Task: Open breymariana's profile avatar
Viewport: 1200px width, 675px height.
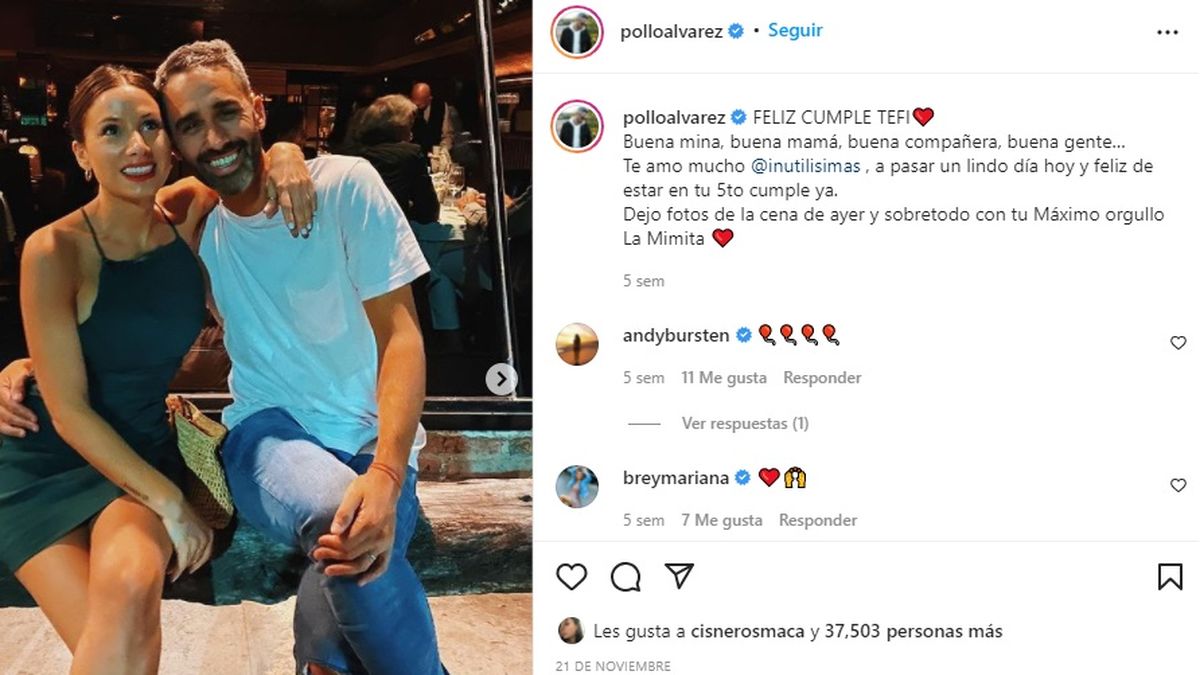Action: click(x=577, y=486)
